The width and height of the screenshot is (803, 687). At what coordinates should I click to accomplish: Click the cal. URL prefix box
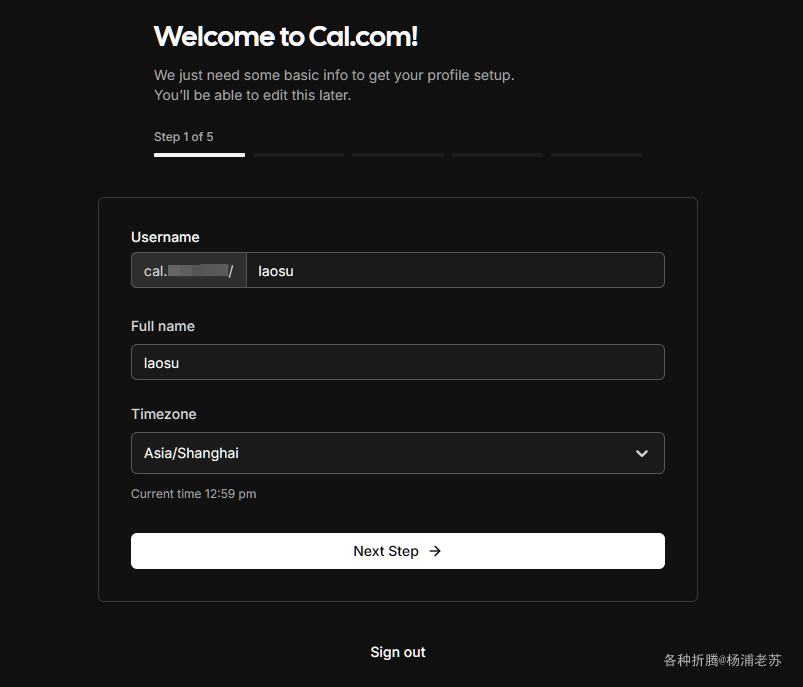click(188, 270)
